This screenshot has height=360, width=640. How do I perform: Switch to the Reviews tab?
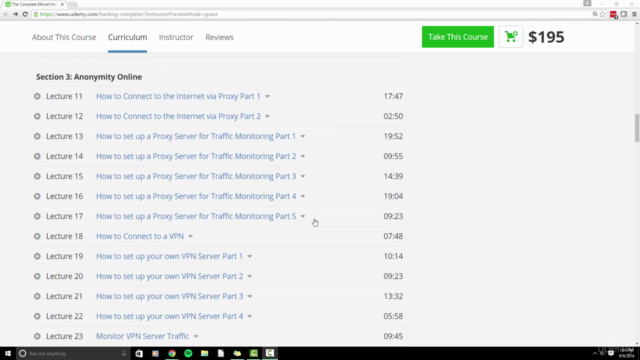point(219,37)
